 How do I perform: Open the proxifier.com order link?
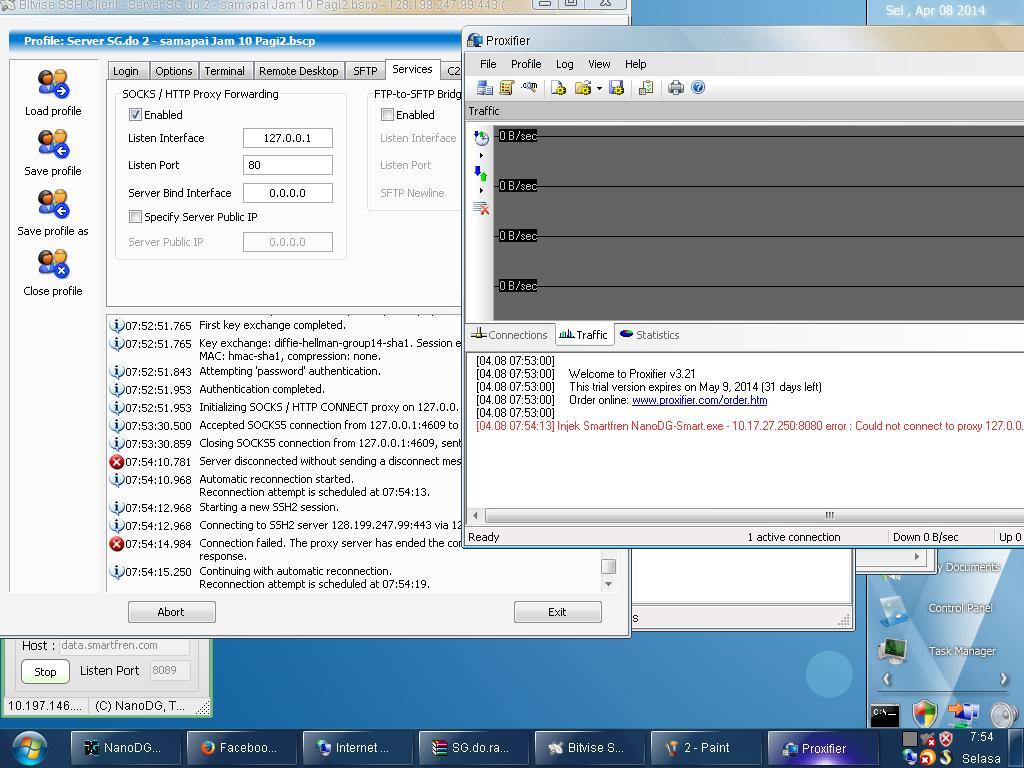pyautogui.click(x=699, y=400)
